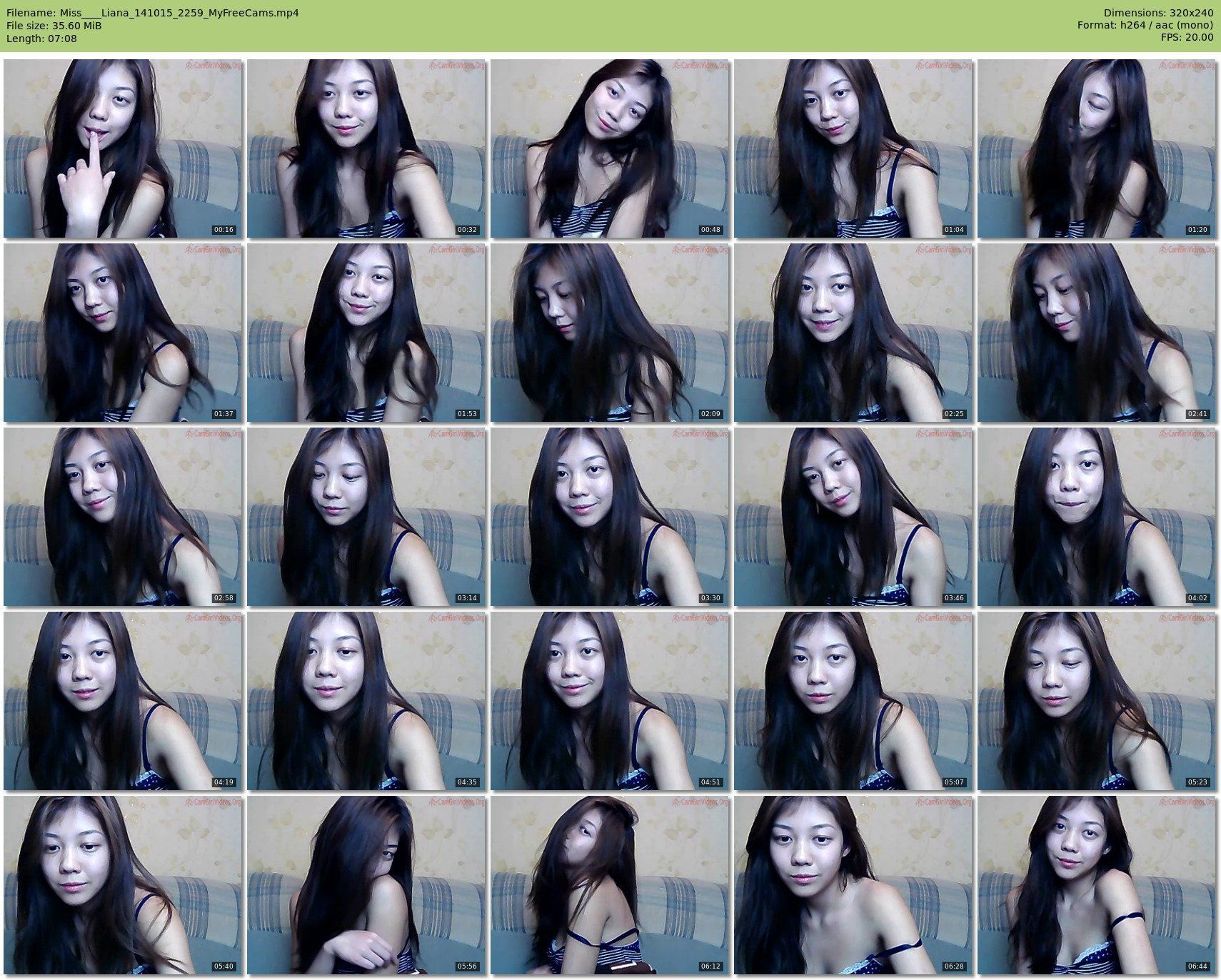Click the frame at 06:28
The width and height of the screenshot is (1221, 980).
[x=853, y=885]
